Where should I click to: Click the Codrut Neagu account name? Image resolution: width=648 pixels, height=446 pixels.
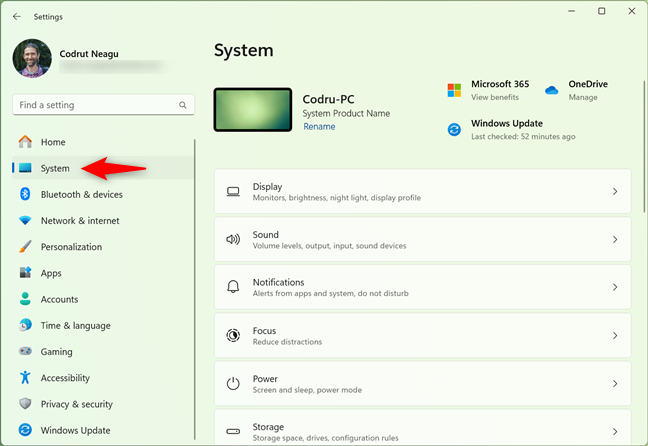click(89, 54)
